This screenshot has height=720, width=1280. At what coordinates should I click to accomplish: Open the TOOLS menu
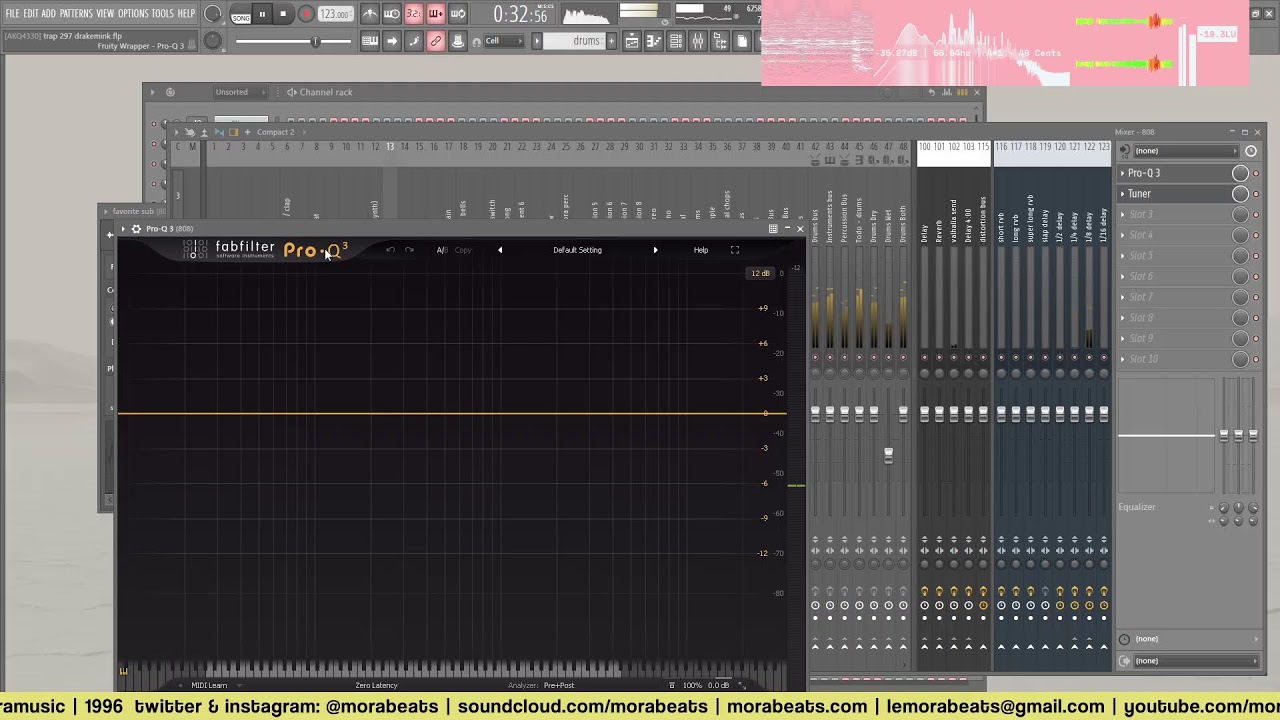point(163,13)
